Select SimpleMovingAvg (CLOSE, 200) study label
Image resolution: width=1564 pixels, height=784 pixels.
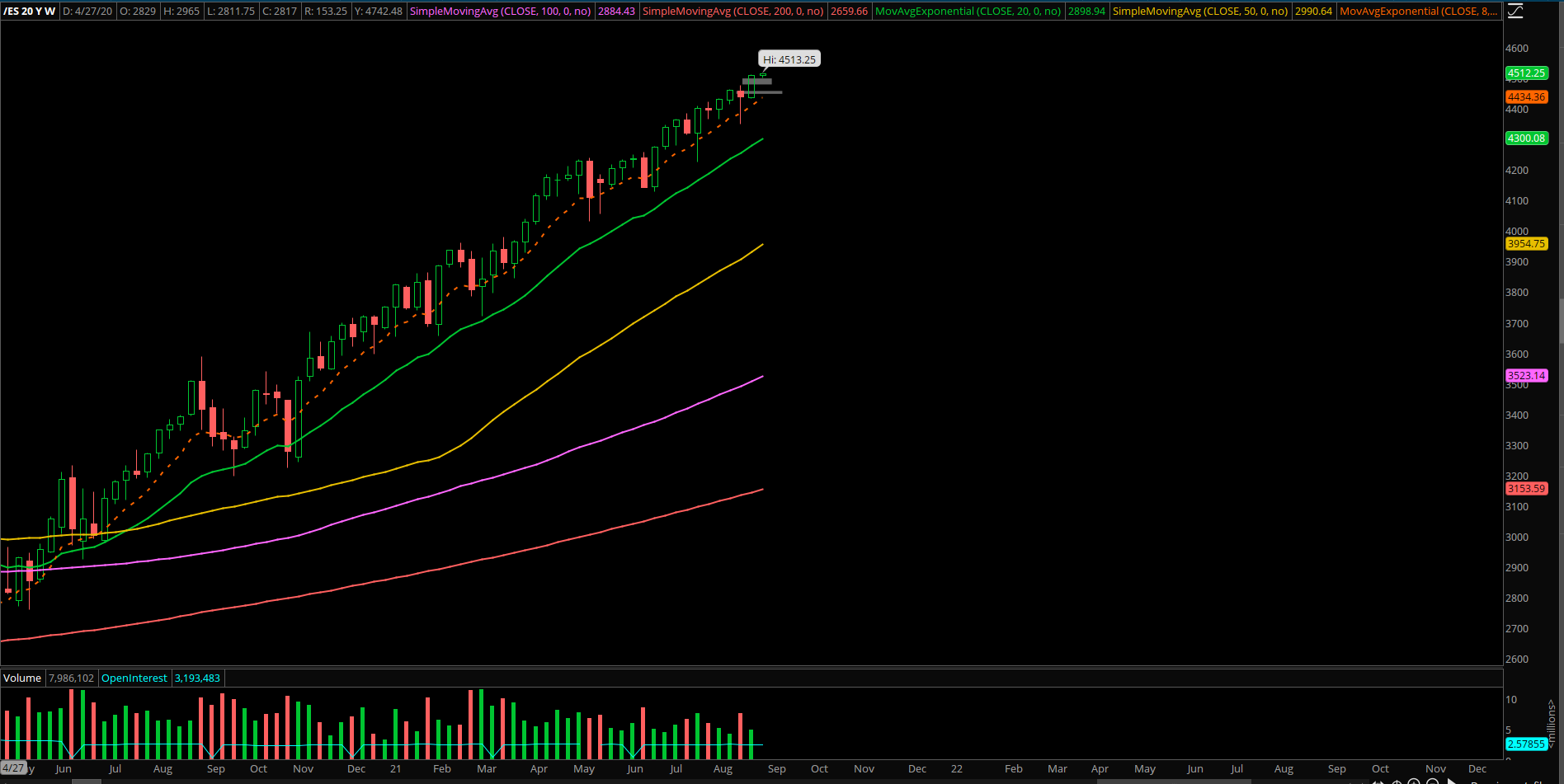pyautogui.click(x=733, y=11)
